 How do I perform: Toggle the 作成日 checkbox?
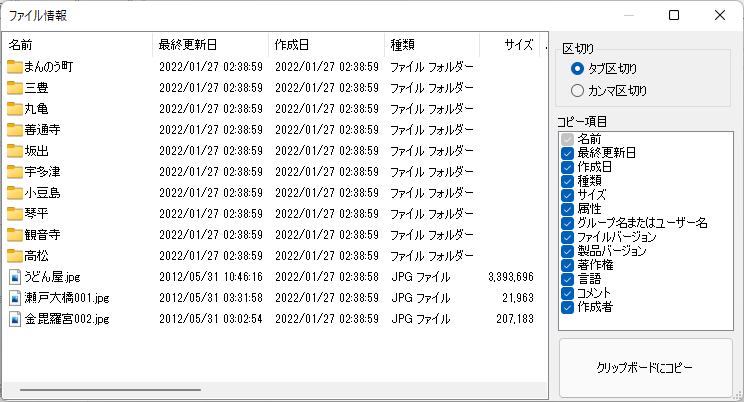coord(567,167)
